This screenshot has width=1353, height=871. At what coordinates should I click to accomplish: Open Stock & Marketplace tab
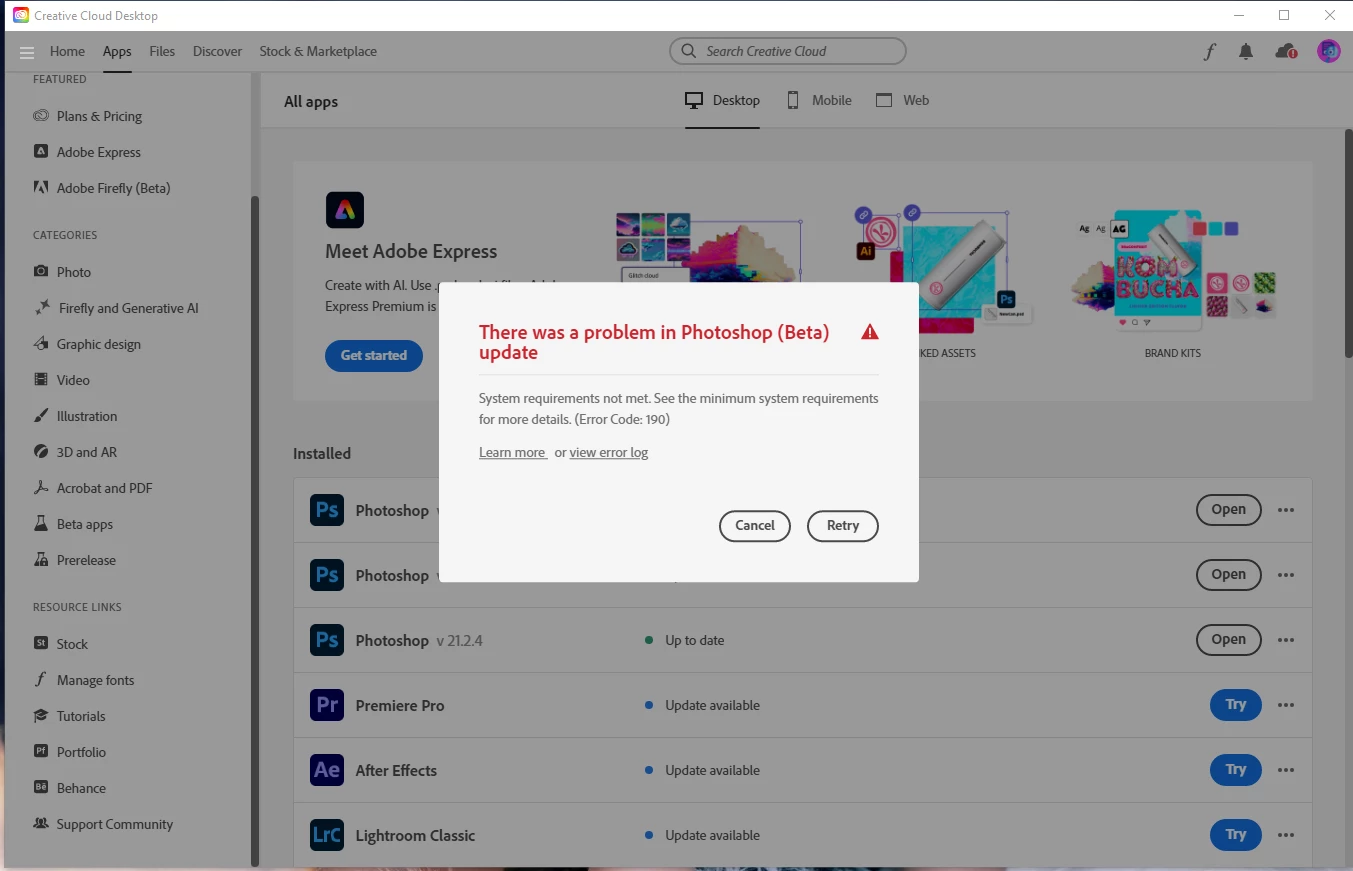(318, 51)
